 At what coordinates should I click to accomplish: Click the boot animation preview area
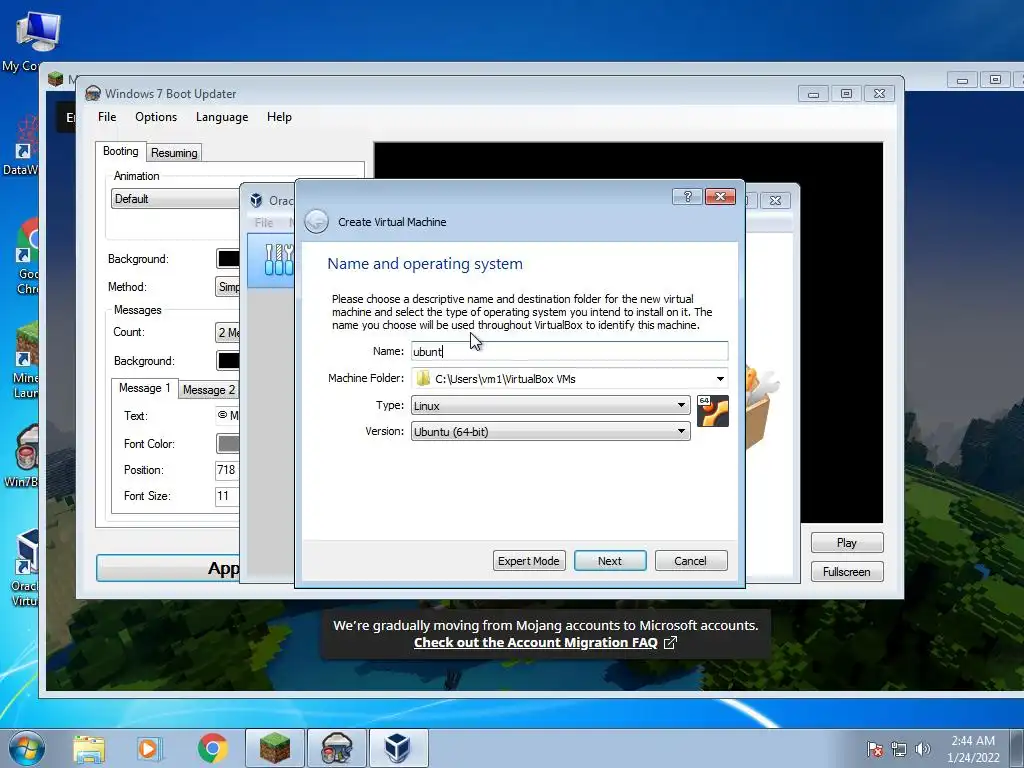841,332
